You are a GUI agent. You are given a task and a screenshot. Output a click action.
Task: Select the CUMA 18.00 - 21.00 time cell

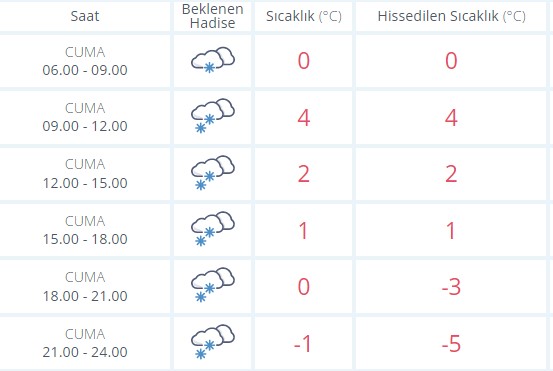[85, 287]
